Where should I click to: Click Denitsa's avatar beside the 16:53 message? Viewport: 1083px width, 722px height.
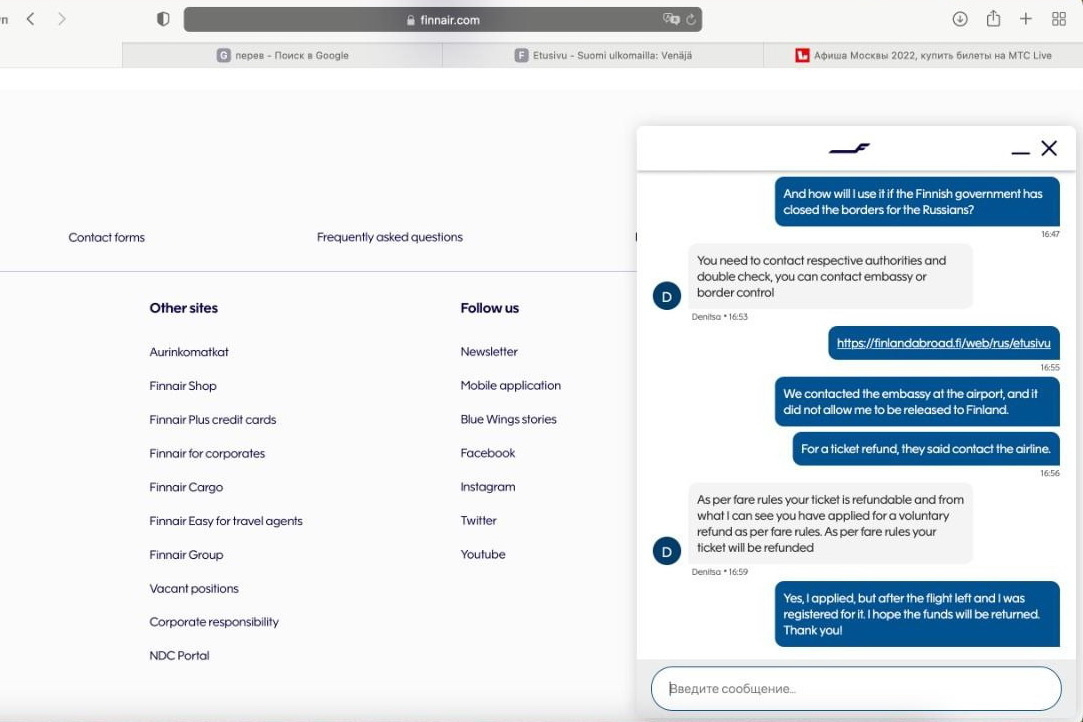pyautogui.click(x=667, y=296)
